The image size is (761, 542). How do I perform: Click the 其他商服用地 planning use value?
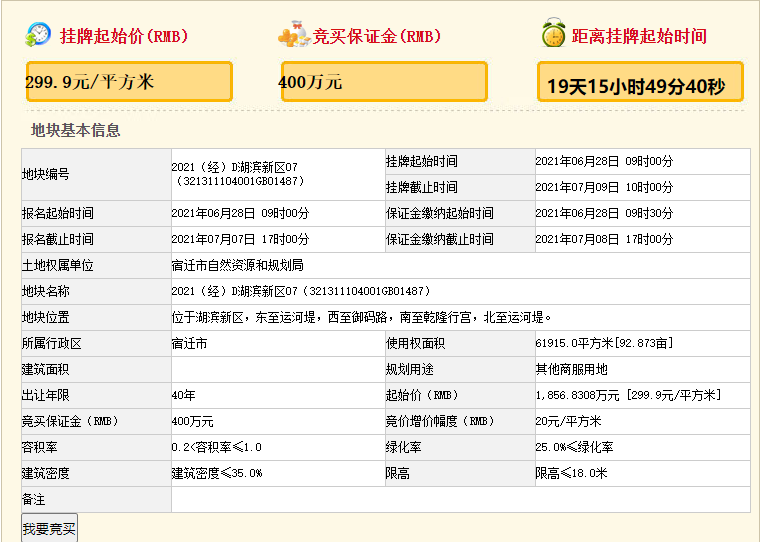(x=570, y=369)
